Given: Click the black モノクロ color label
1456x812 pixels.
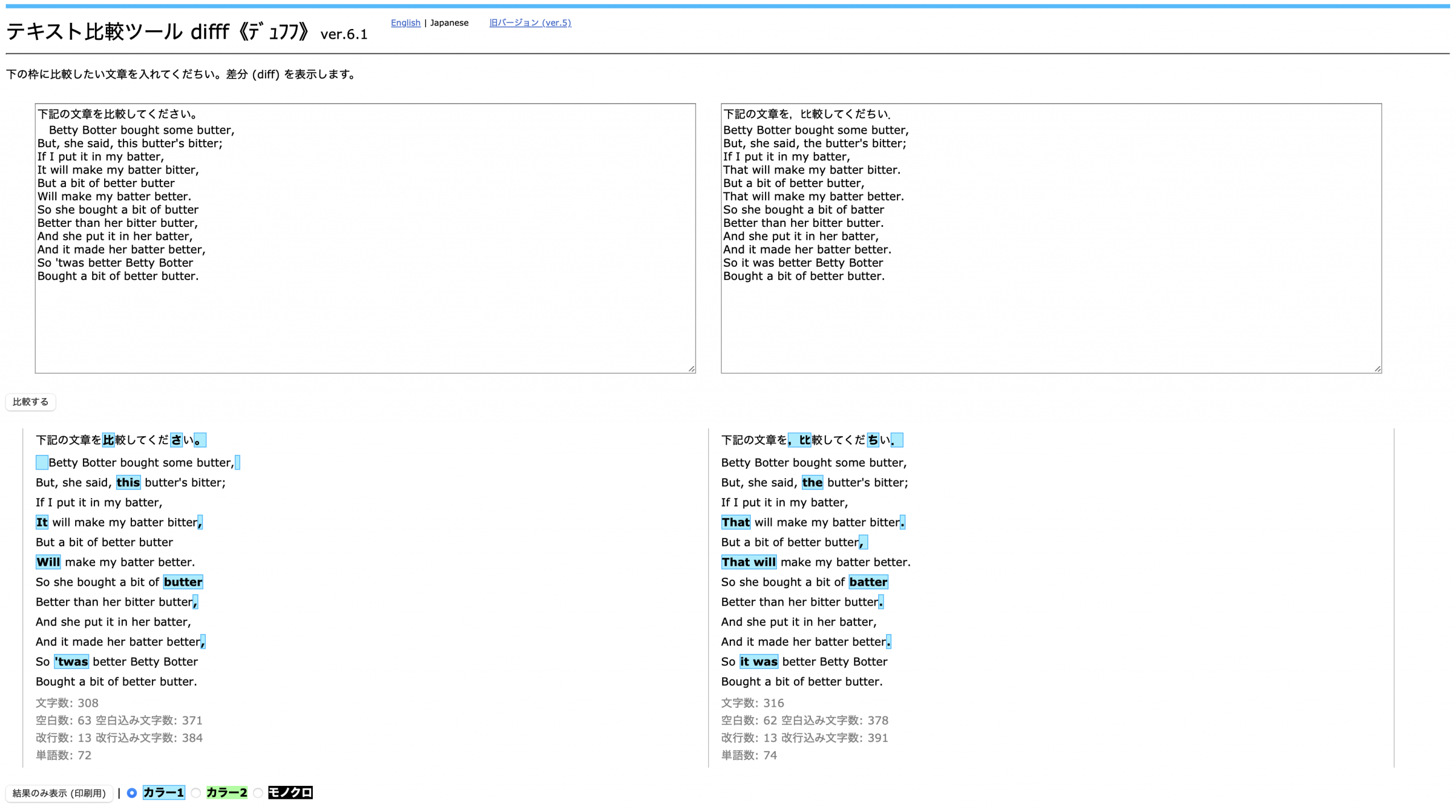Looking at the screenshot, I should click(291, 793).
